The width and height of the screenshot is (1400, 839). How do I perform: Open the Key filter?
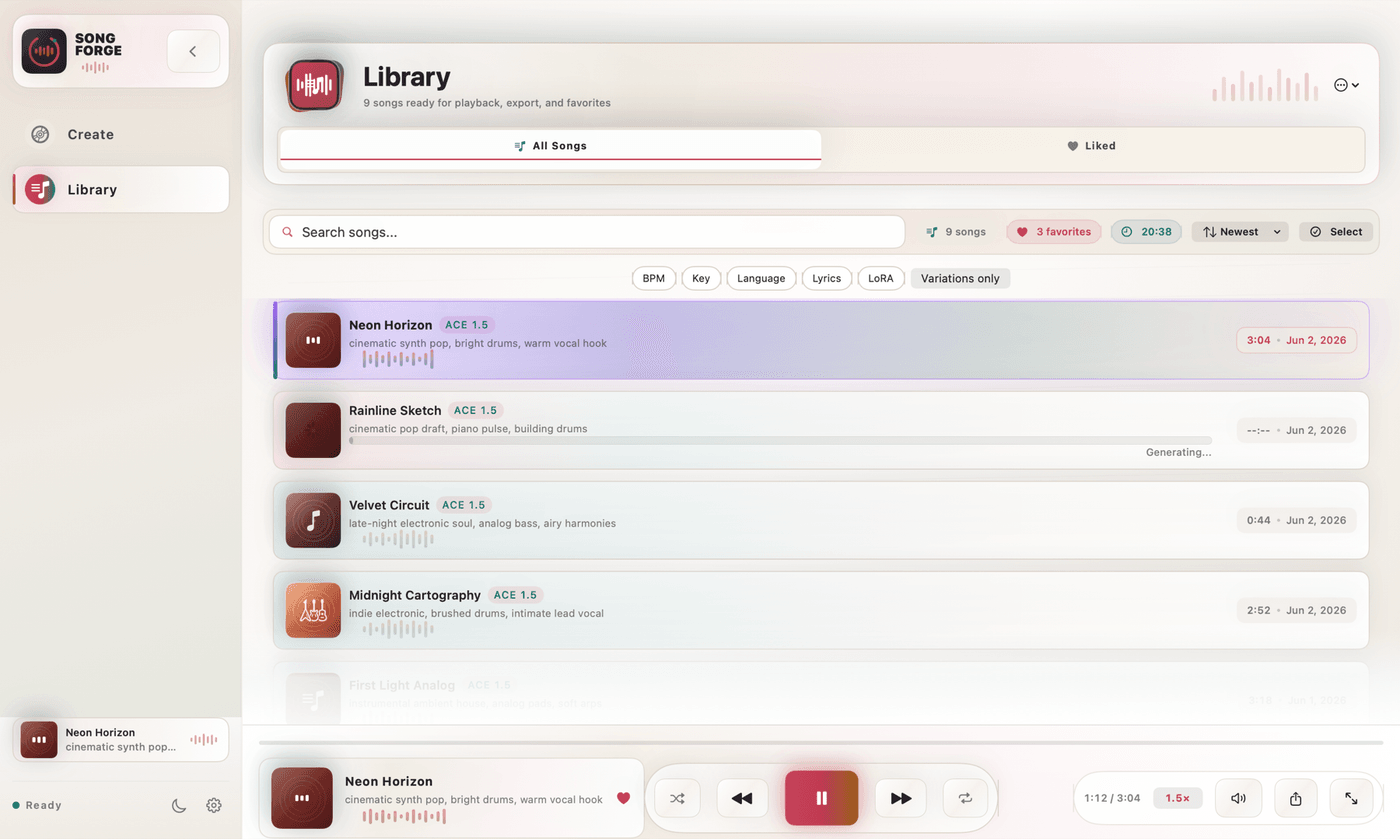coord(701,278)
